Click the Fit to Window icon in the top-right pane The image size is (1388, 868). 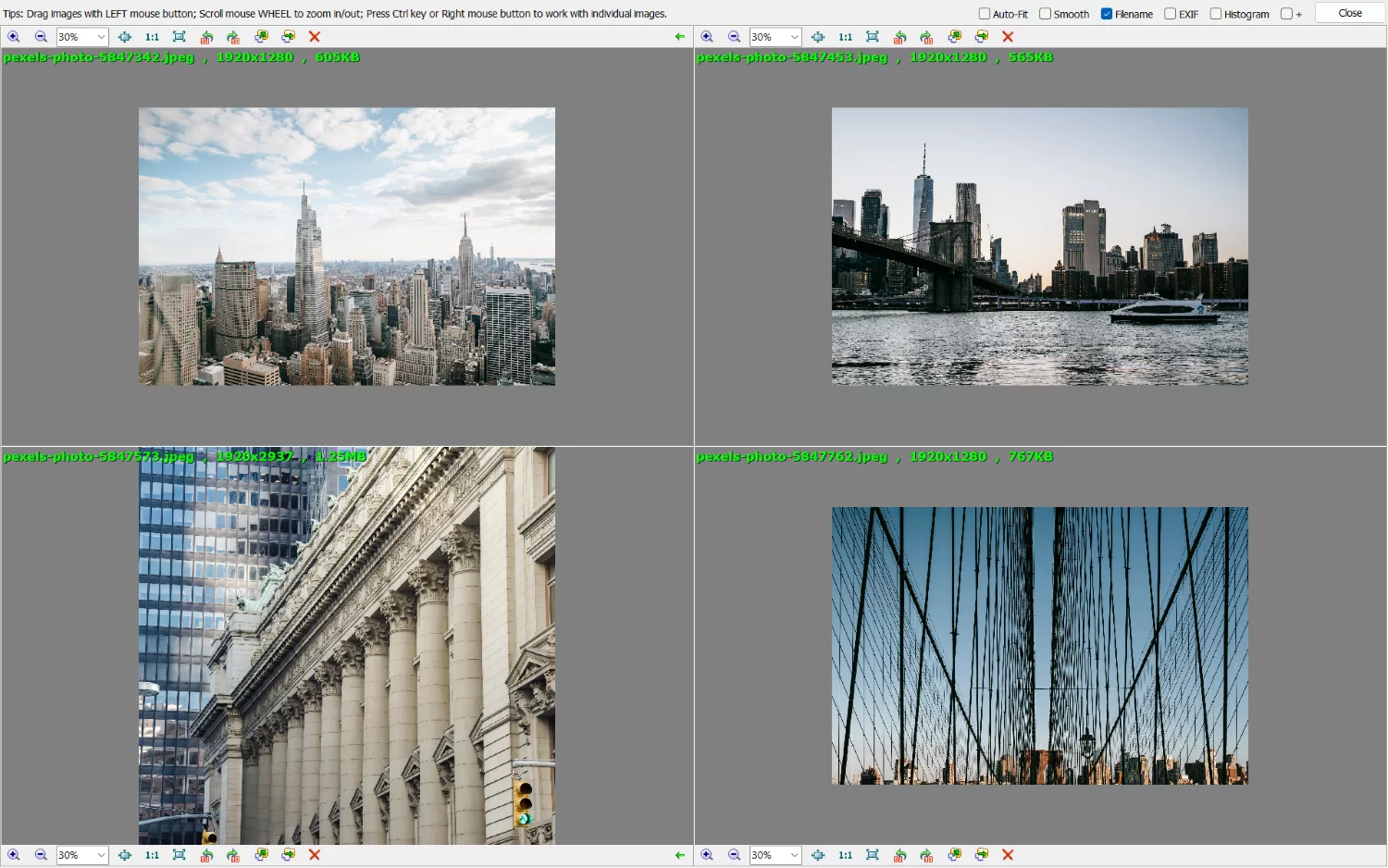coord(872,36)
